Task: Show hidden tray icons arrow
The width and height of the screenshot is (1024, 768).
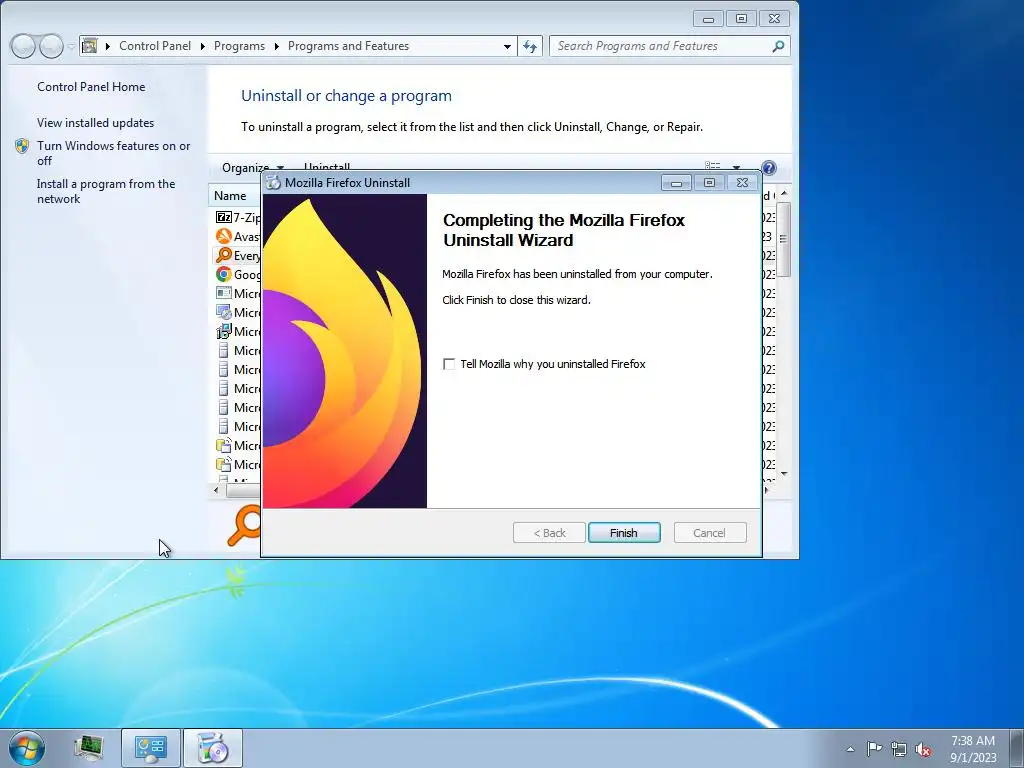Action: pyautogui.click(x=850, y=749)
